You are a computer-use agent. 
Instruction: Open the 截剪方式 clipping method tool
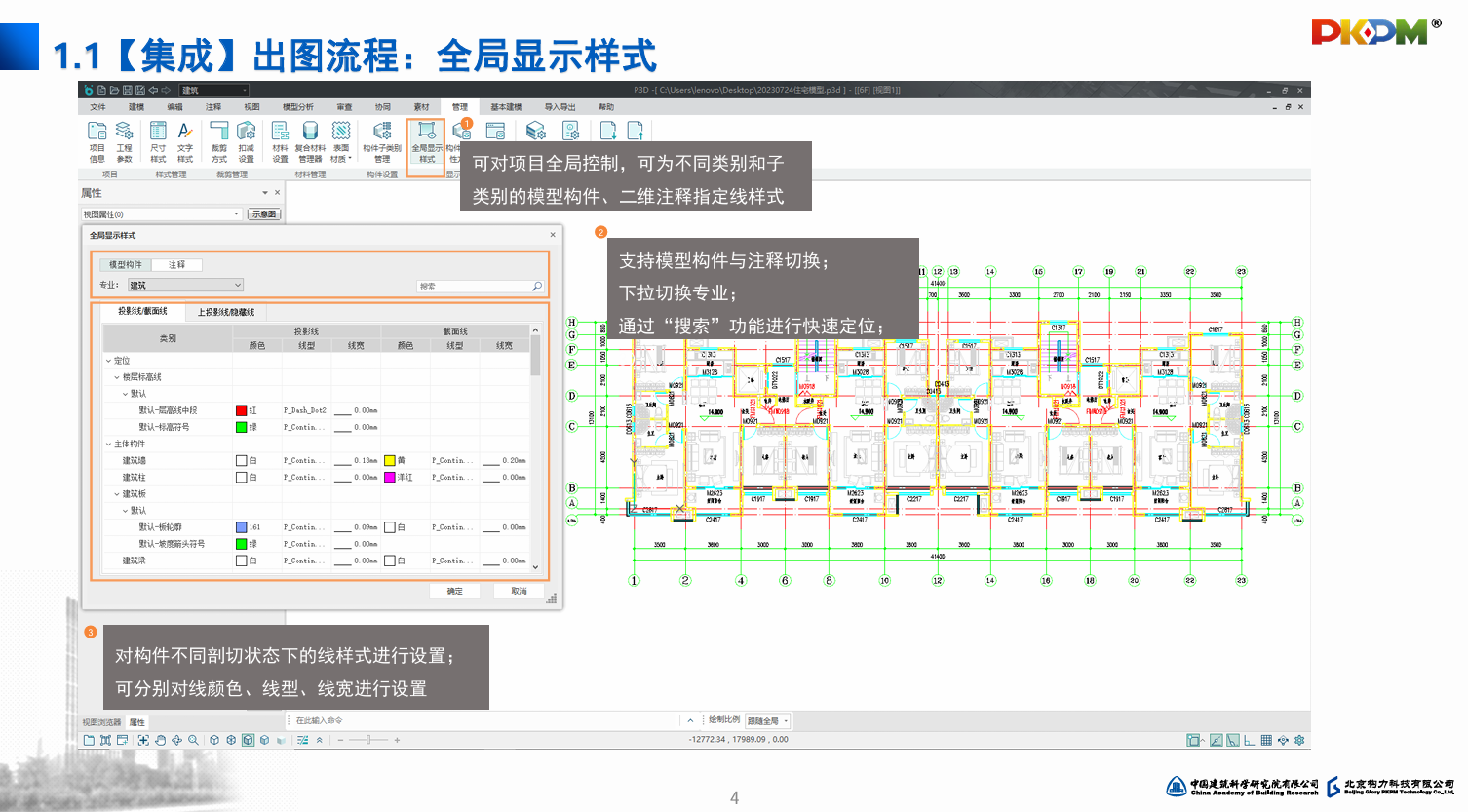219,142
